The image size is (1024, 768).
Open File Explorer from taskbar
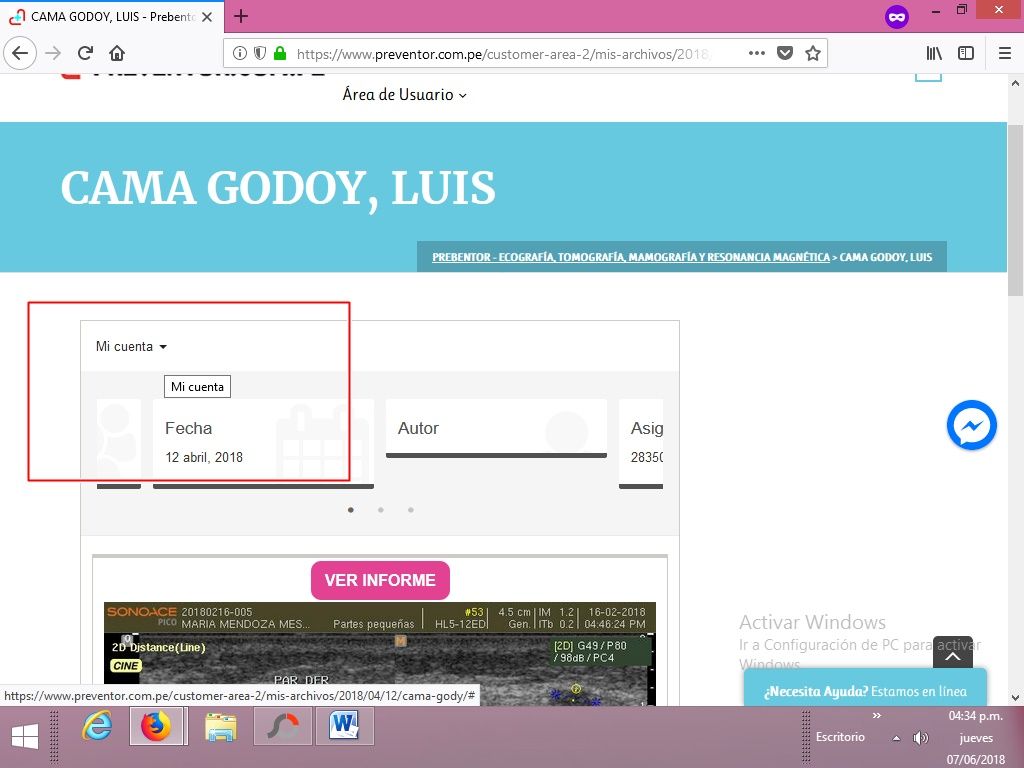click(x=221, y=726)
